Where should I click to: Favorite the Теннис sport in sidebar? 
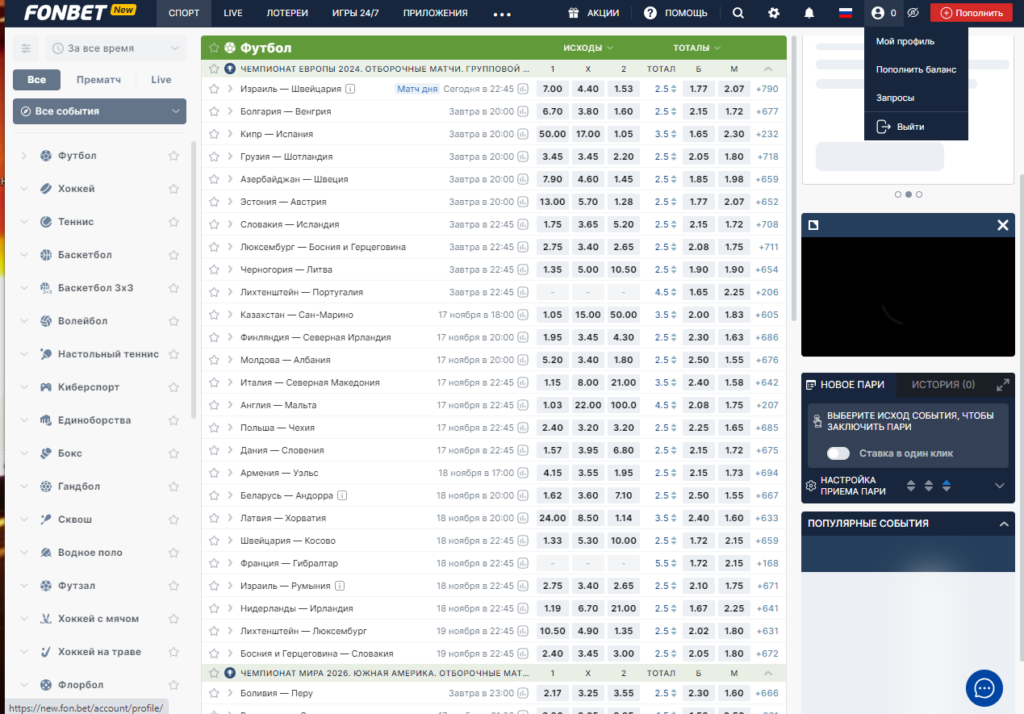point(174,222)
